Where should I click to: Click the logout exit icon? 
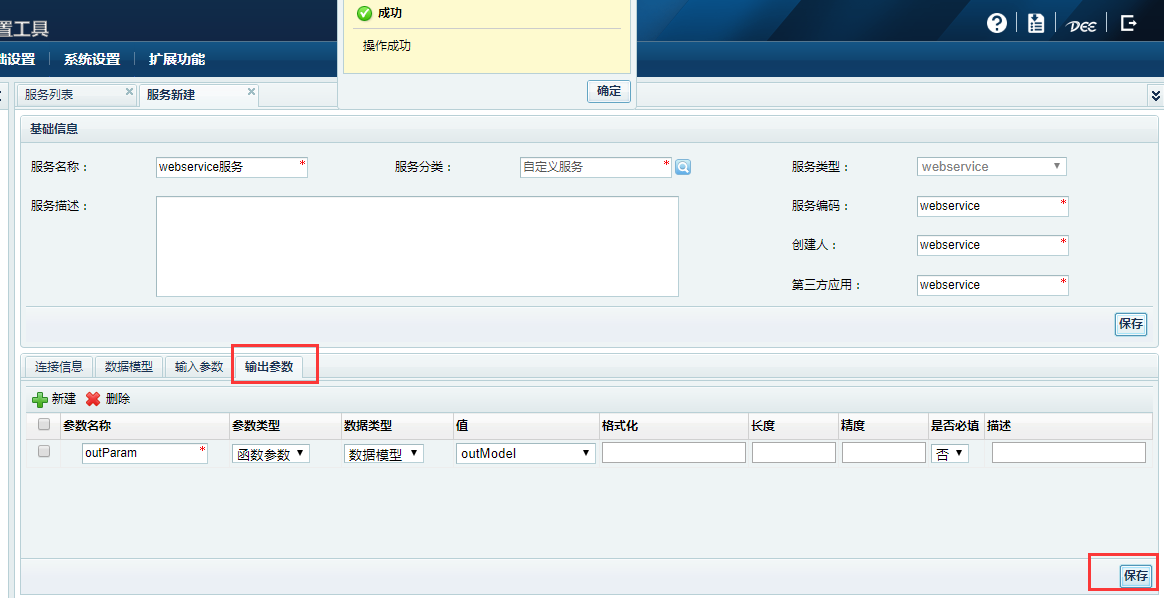coord(1128,23)
